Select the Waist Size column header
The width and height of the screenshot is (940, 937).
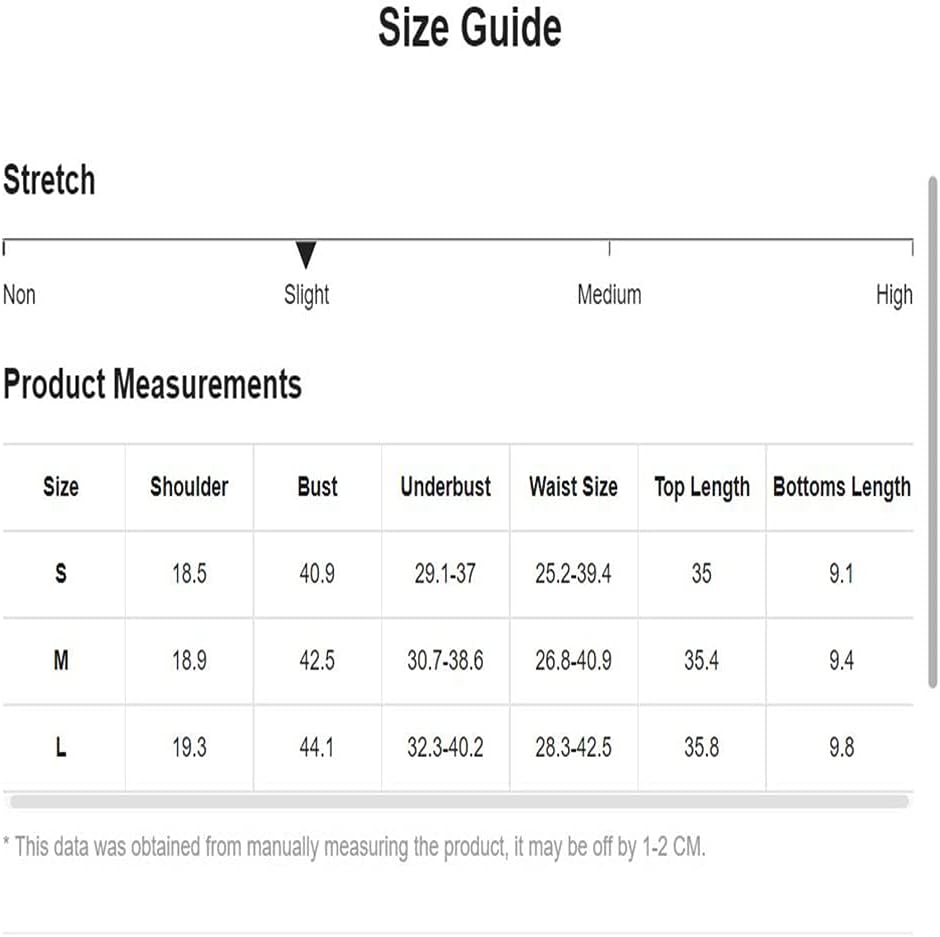(573, 487)
